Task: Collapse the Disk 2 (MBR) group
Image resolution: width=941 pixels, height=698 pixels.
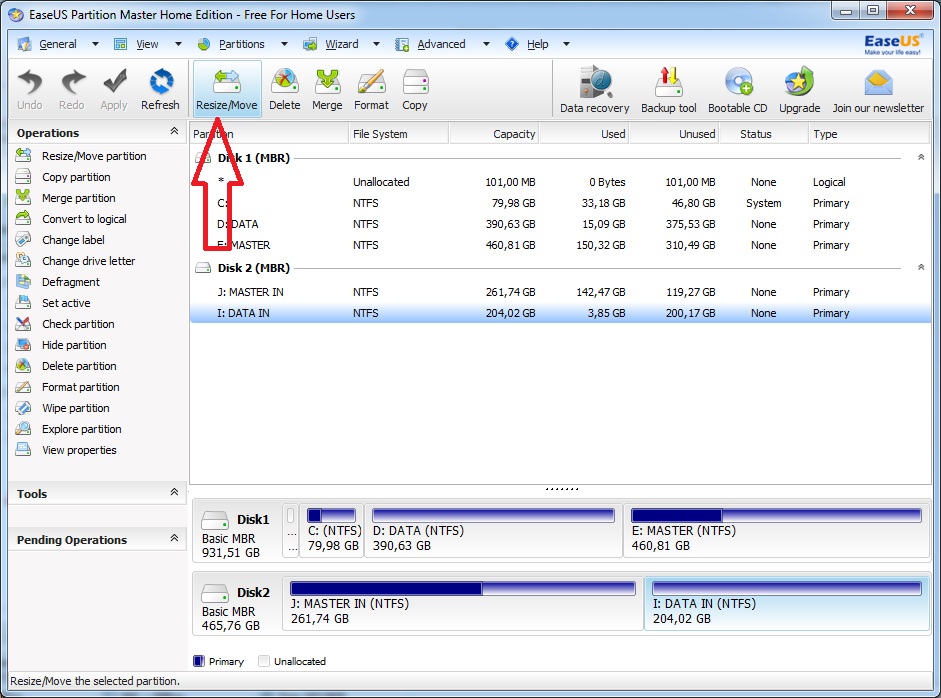Action: [x=921, y=267]
